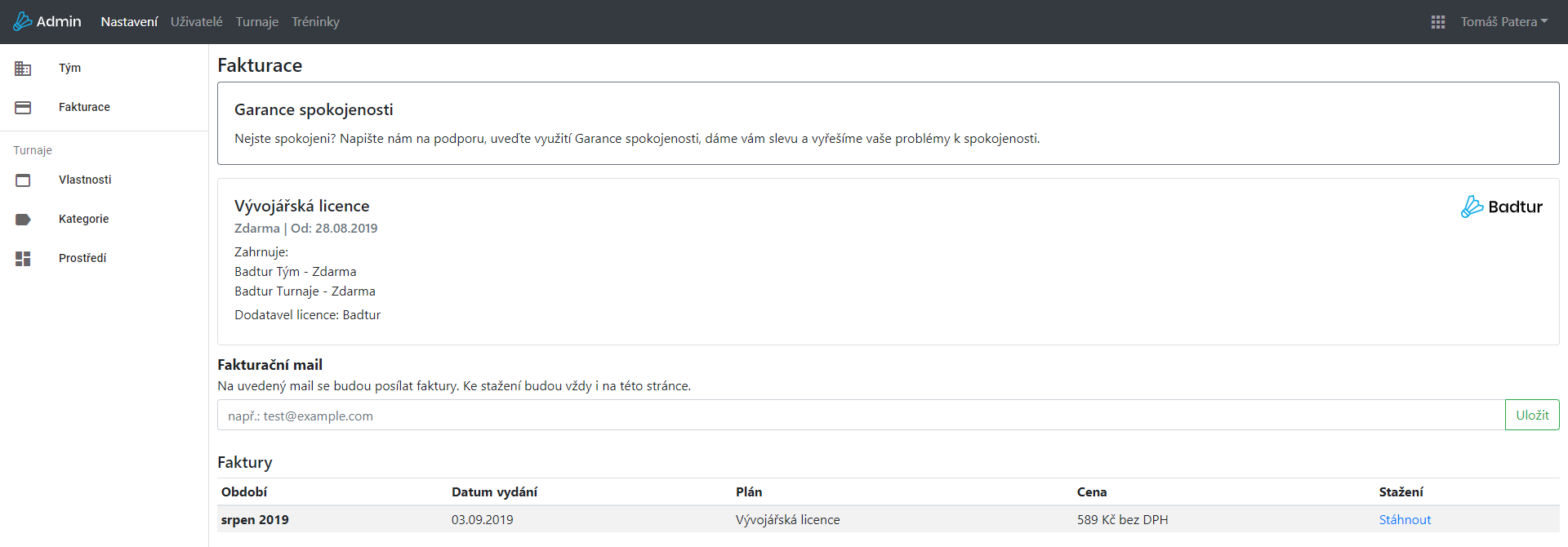This screenshot has height=547, width=1568.
Task: Click 'Zdarma | Od: 28.08.2019' subtitle
Action: pyautogui.click(x=306, y=228)
